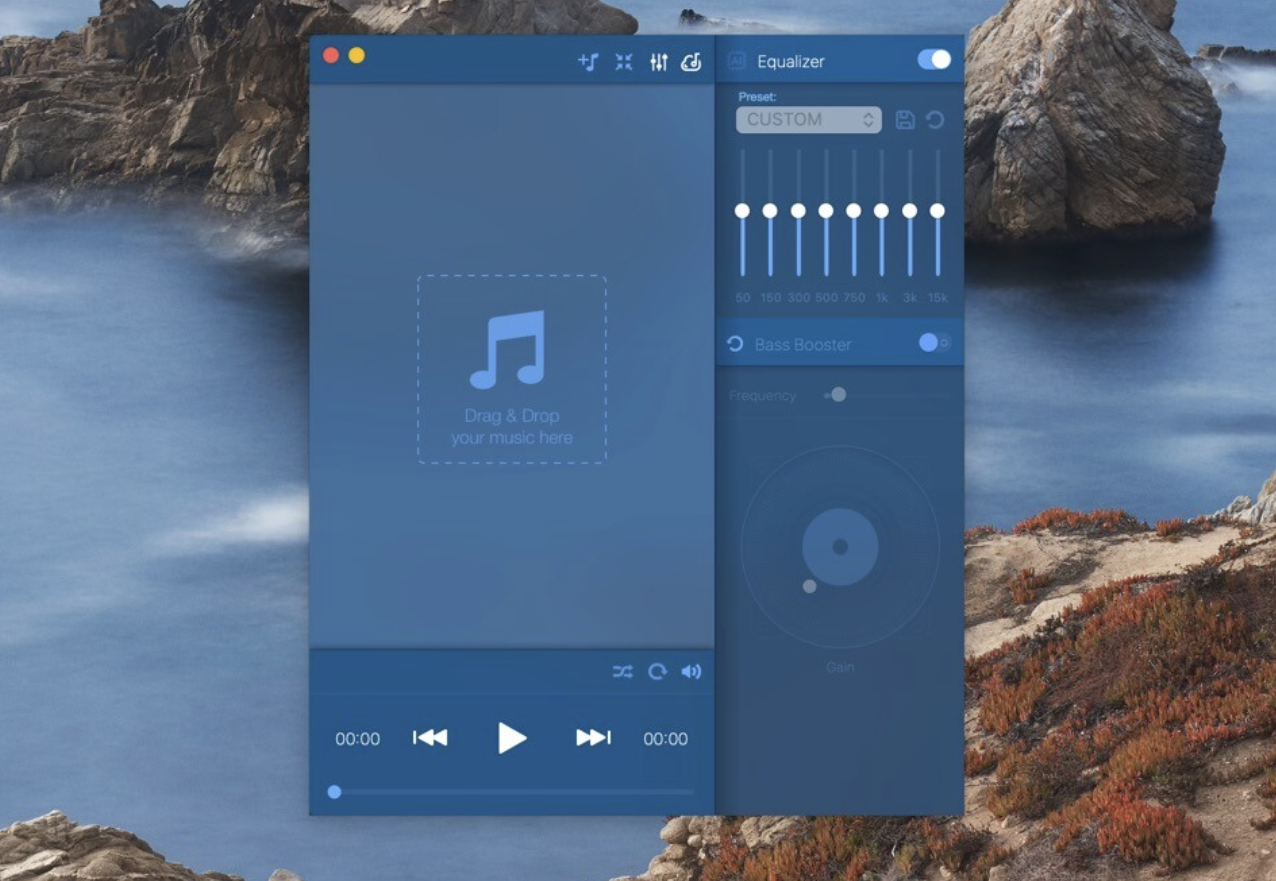This screenshot has width=1276, height=881.
Task: Go to the previous track
Action: (x=429, y=738)
